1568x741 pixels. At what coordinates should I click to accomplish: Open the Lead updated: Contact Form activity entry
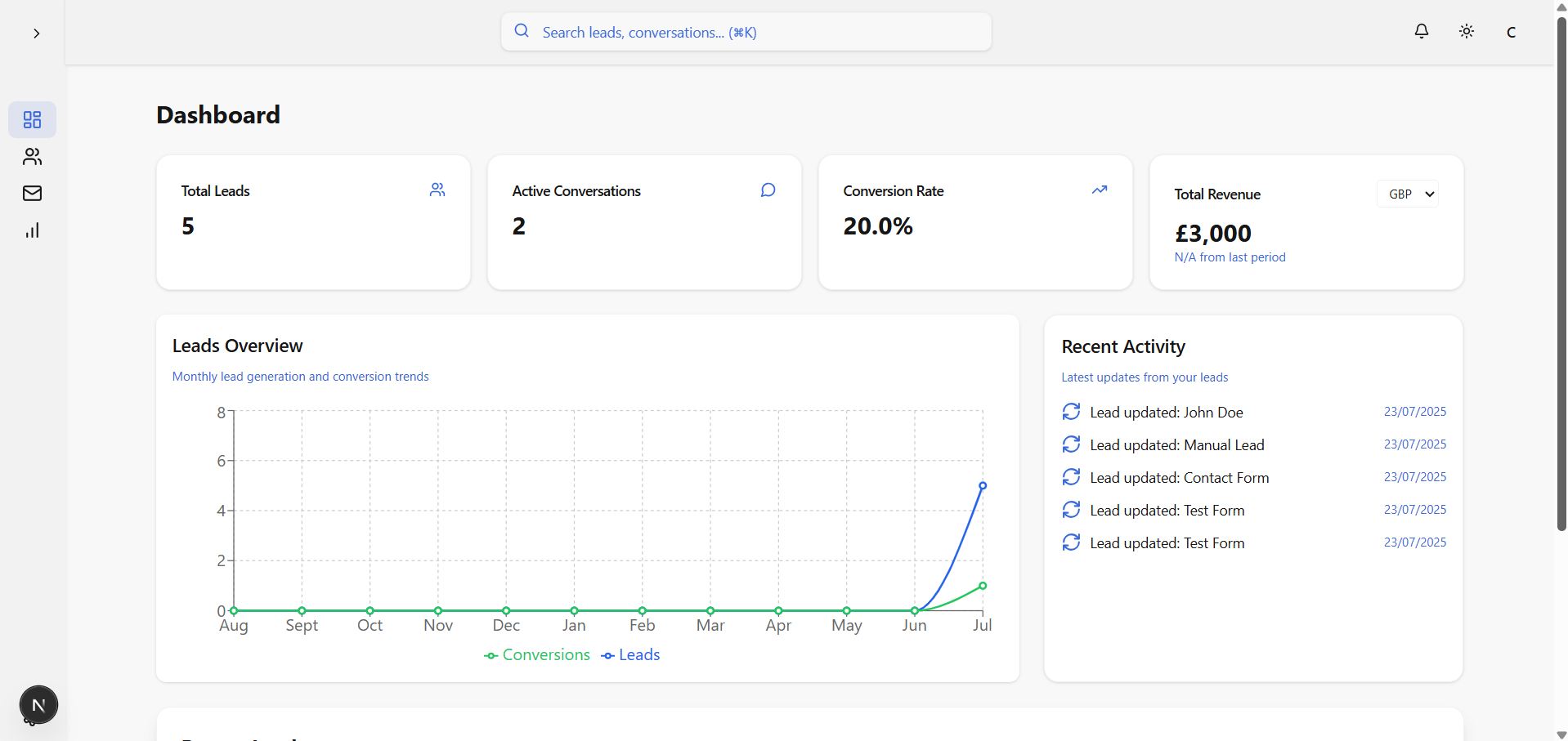pyautogui.click(x=1178, y=477)
